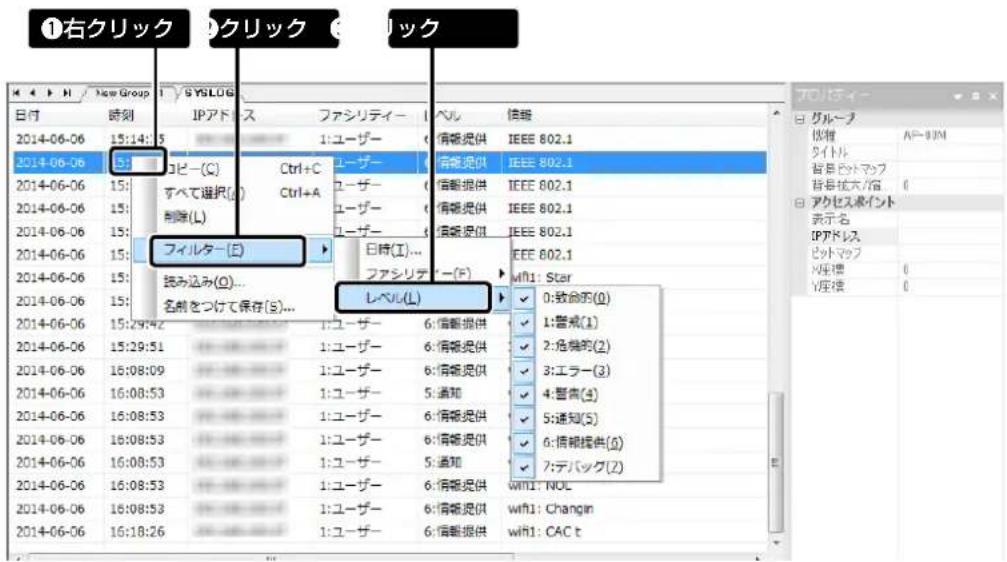Viewport: 1007px width, 562px height.
Task: Close the properties panel
Action: click(993, 96)
